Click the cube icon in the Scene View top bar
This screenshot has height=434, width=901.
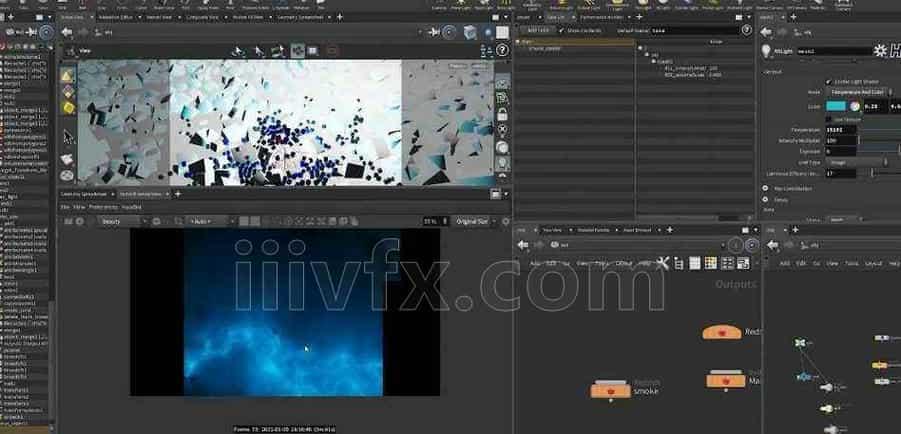469,33
